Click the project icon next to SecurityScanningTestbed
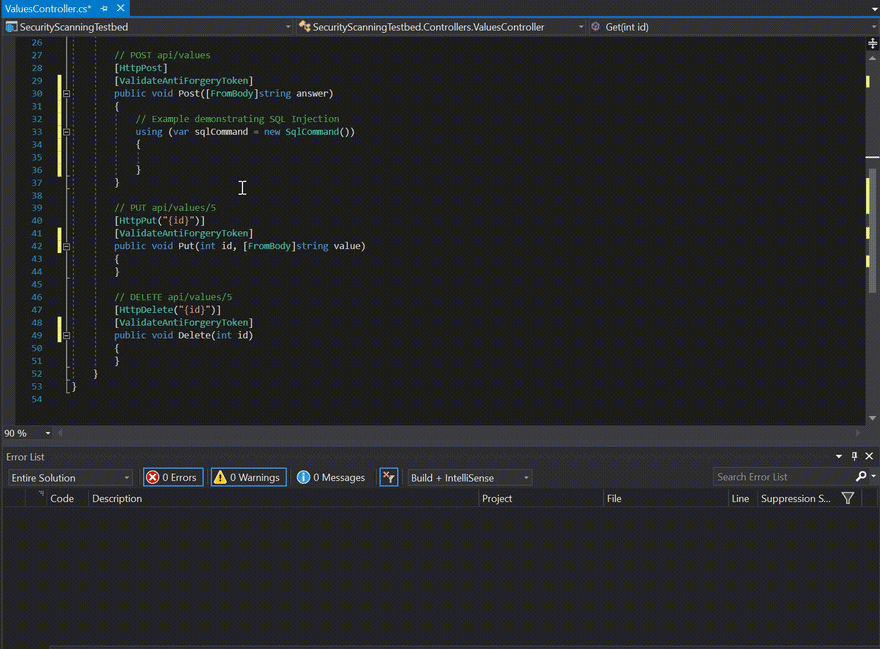Image resolution: width=880 pixels, height=649 pixels. tap(11, 27)
